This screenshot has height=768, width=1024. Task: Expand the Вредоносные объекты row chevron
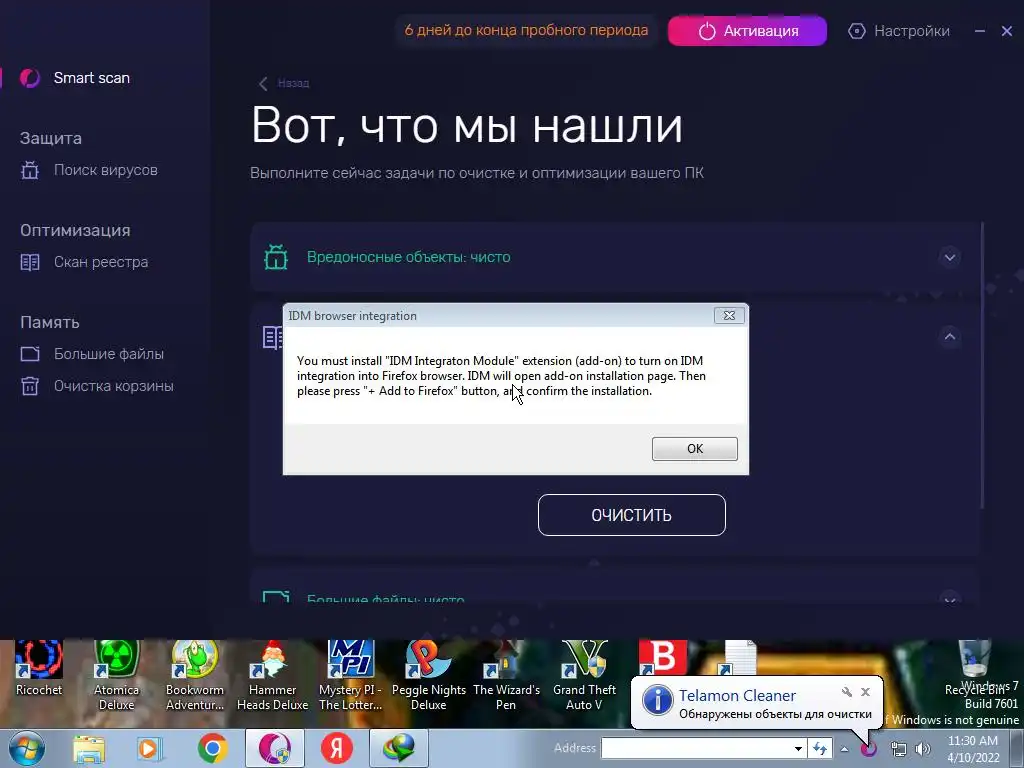click(x=950, y=257)
